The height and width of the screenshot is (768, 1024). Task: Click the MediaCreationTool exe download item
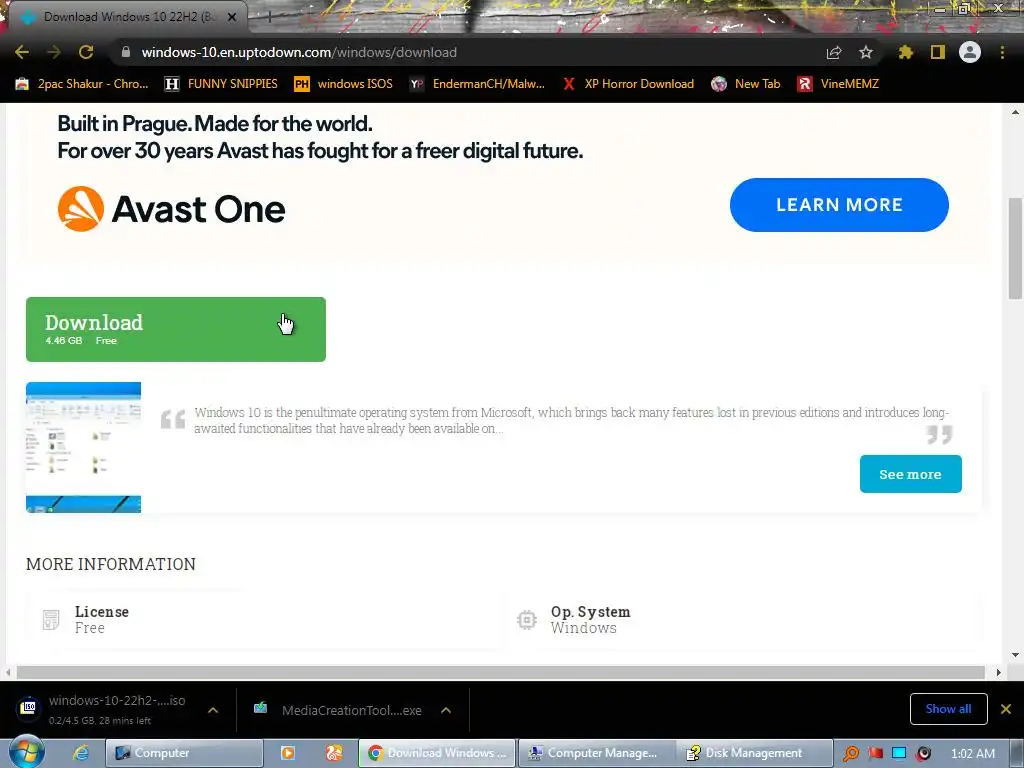(x=338, y=710)
